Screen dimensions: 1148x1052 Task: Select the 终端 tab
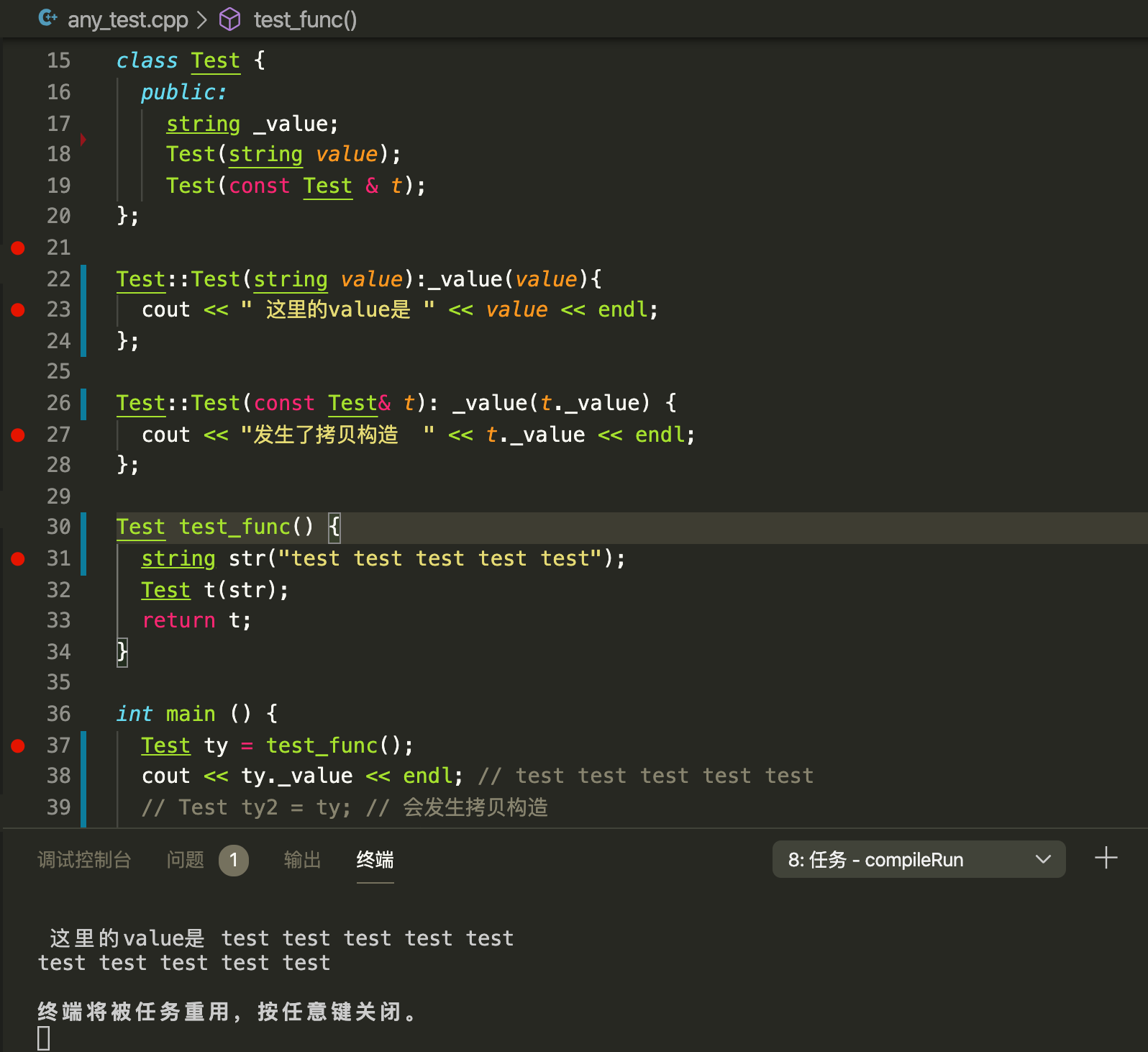[x=375, y=860]
